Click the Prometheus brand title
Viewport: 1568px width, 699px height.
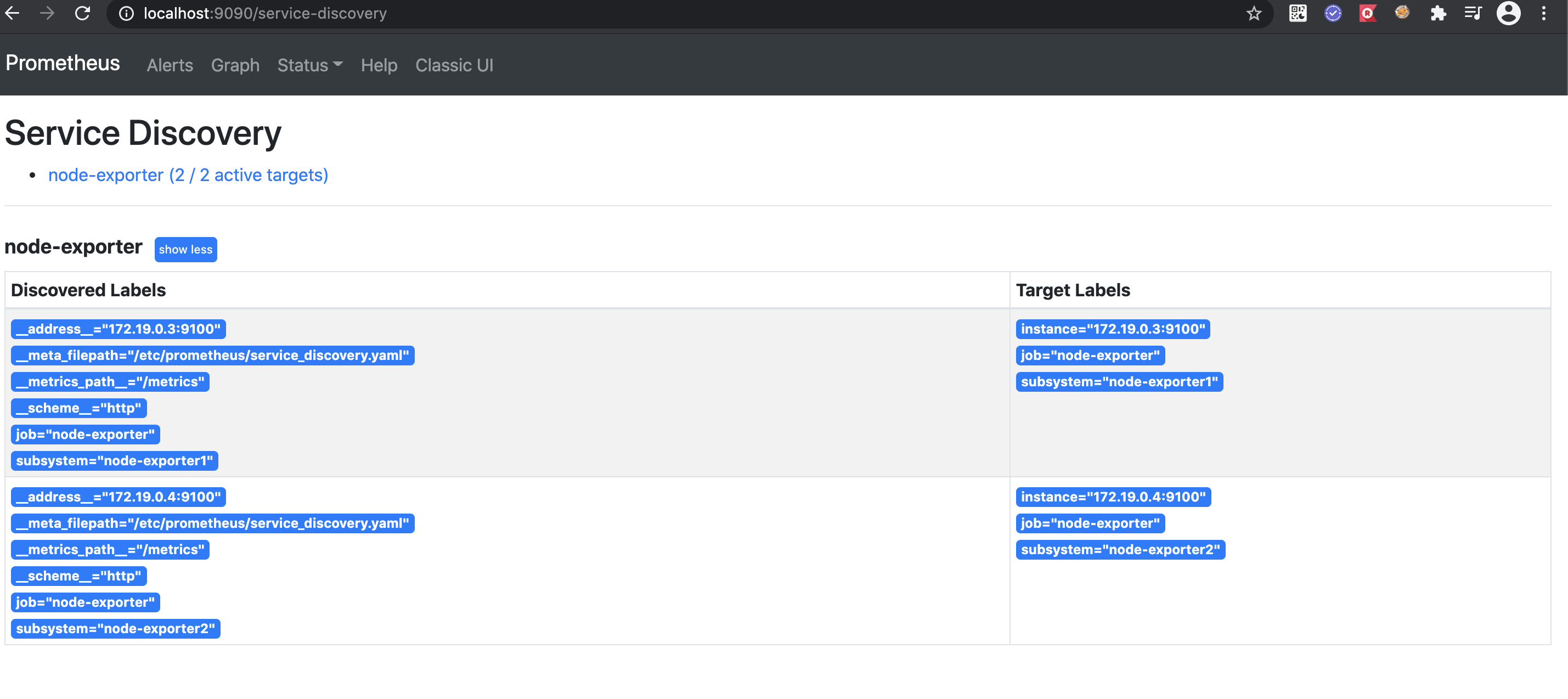(63, 63)
